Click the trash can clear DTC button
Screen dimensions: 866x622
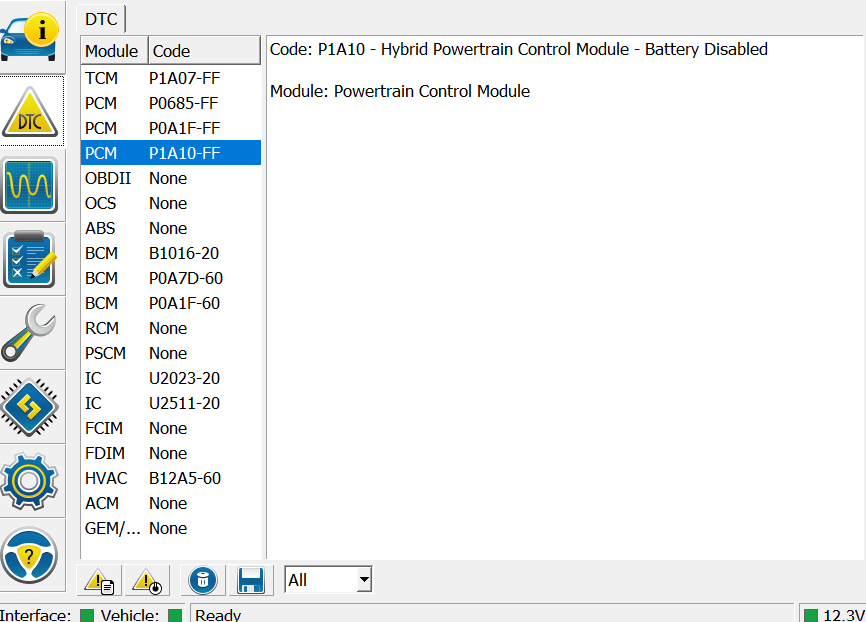203,580
